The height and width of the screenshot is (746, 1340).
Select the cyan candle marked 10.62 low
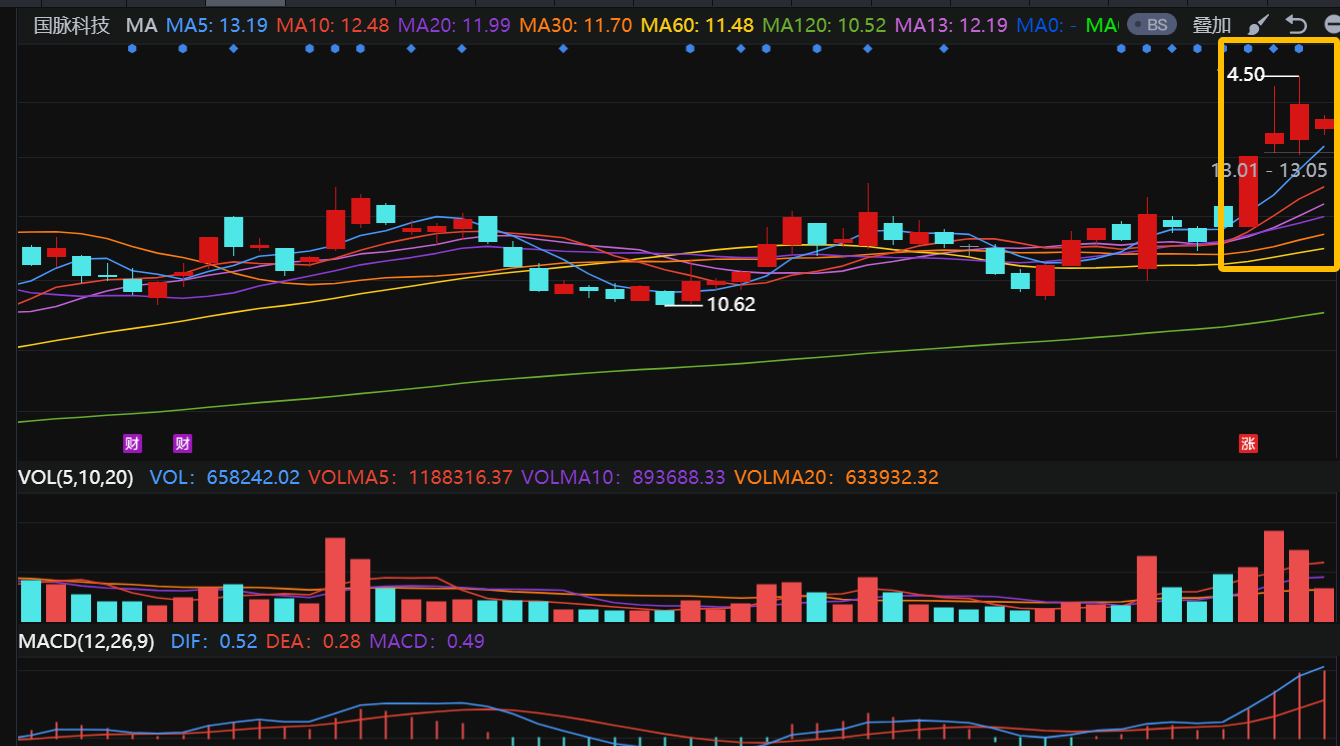click(665, 297)
